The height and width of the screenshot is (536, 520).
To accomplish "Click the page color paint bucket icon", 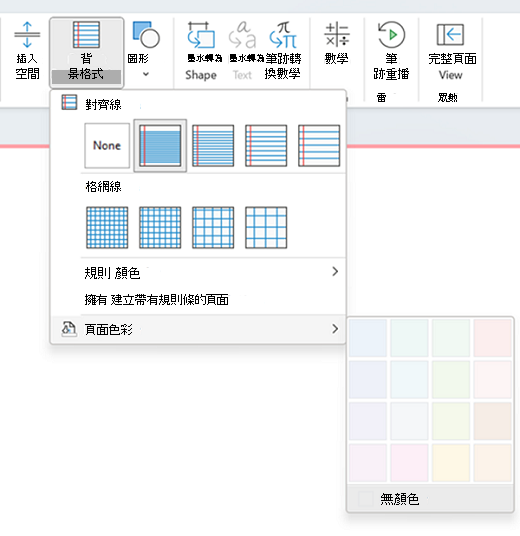I will coord(69,329).
